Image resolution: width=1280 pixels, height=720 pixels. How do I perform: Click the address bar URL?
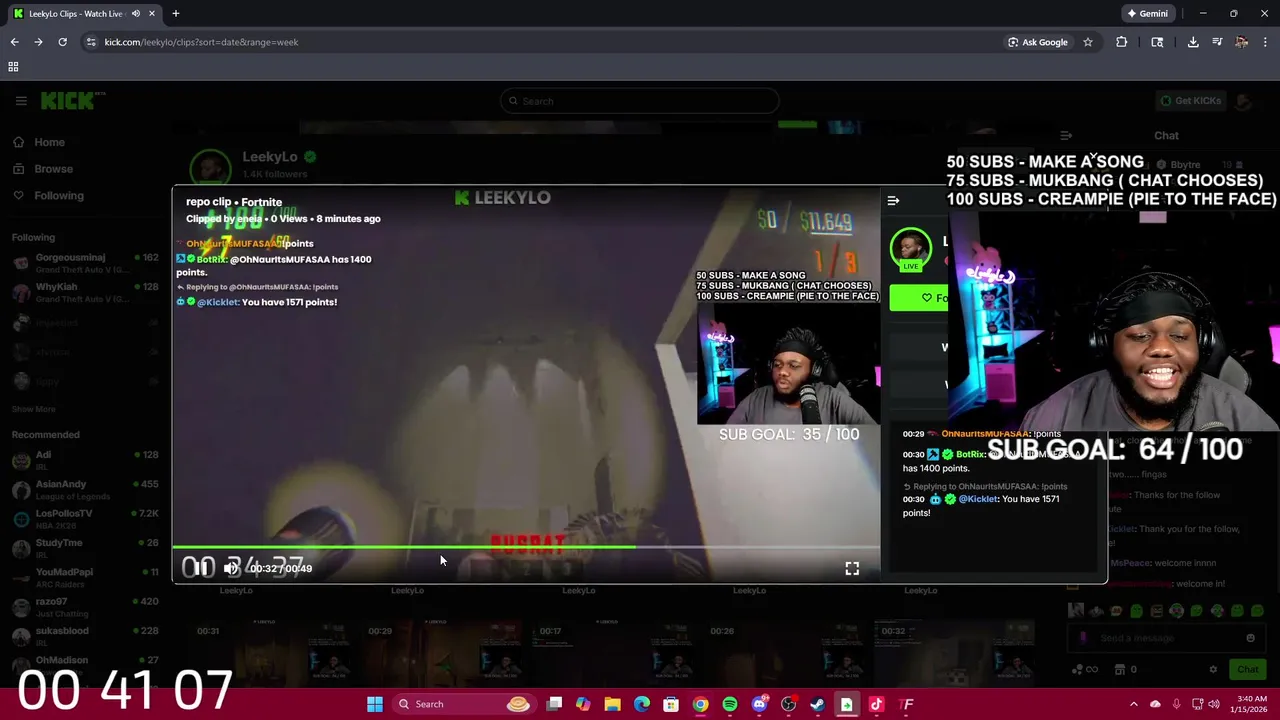(201, 42)
